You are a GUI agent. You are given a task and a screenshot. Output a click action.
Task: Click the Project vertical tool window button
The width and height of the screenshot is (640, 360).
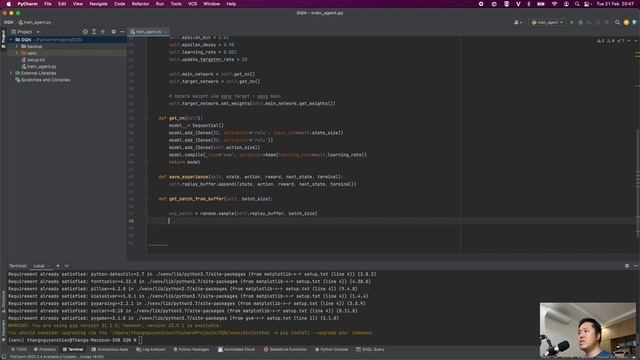tap(3, 39)
